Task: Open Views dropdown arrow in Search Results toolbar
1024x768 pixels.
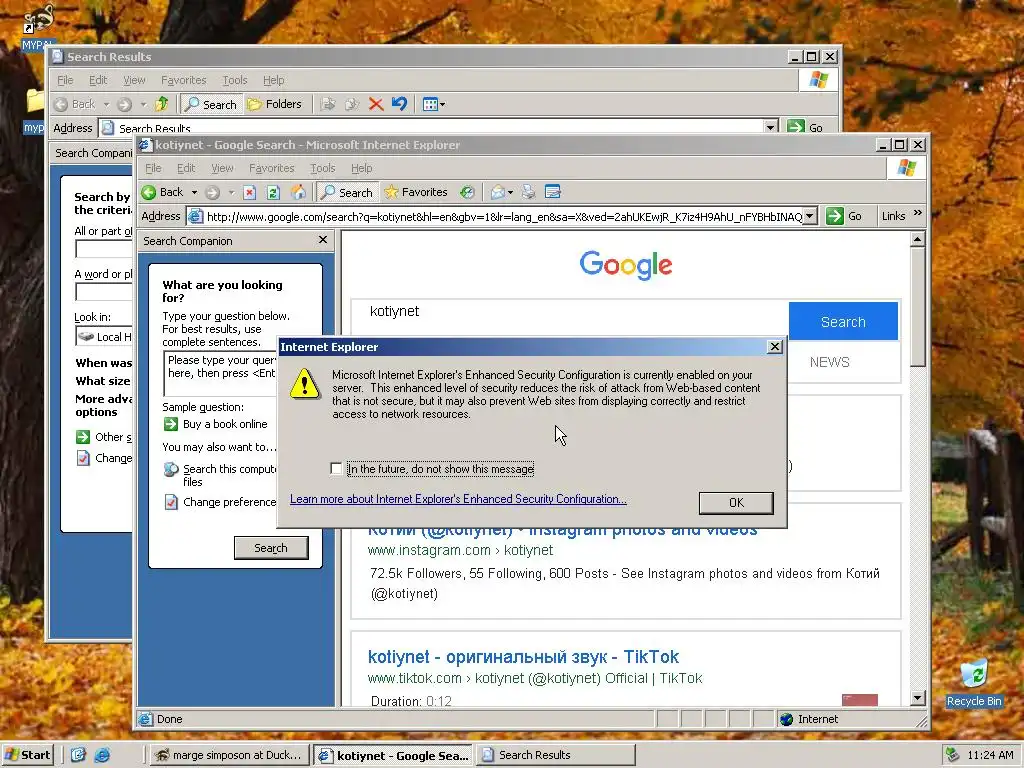Action: 442,104
